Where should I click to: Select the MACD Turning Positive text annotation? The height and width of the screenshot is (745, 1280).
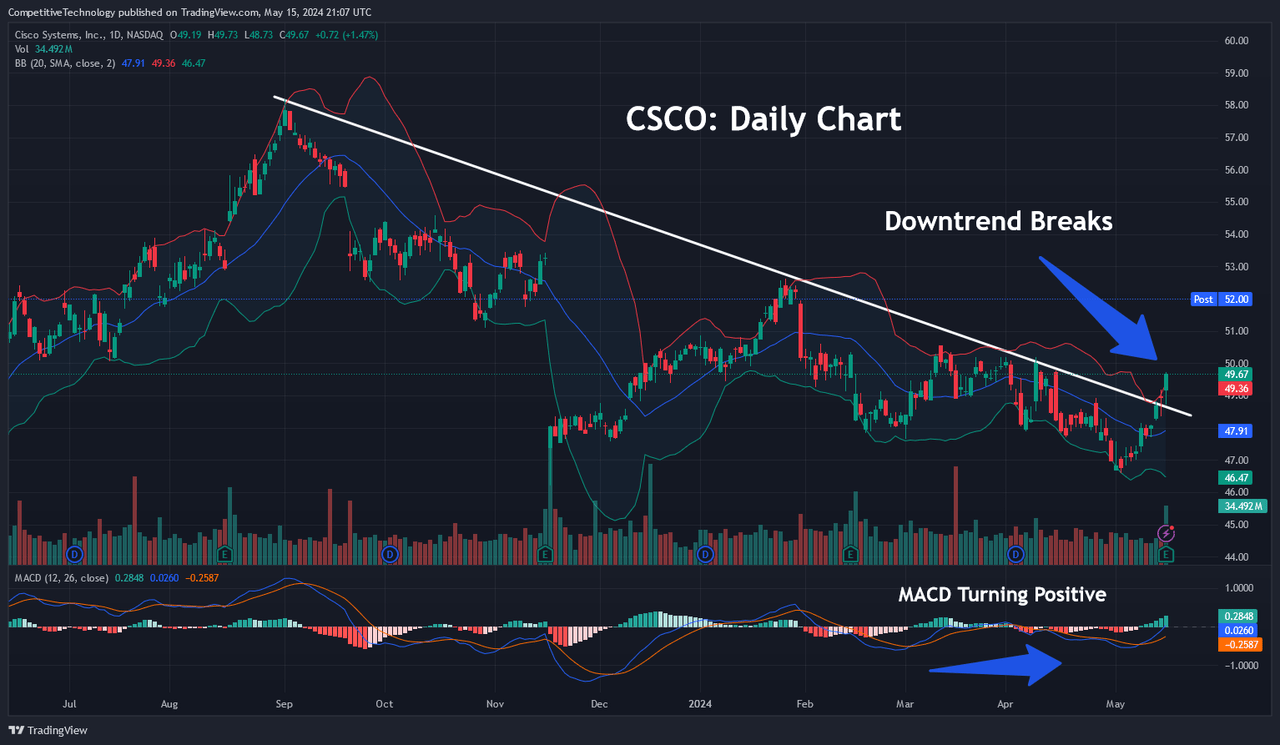1002,594
